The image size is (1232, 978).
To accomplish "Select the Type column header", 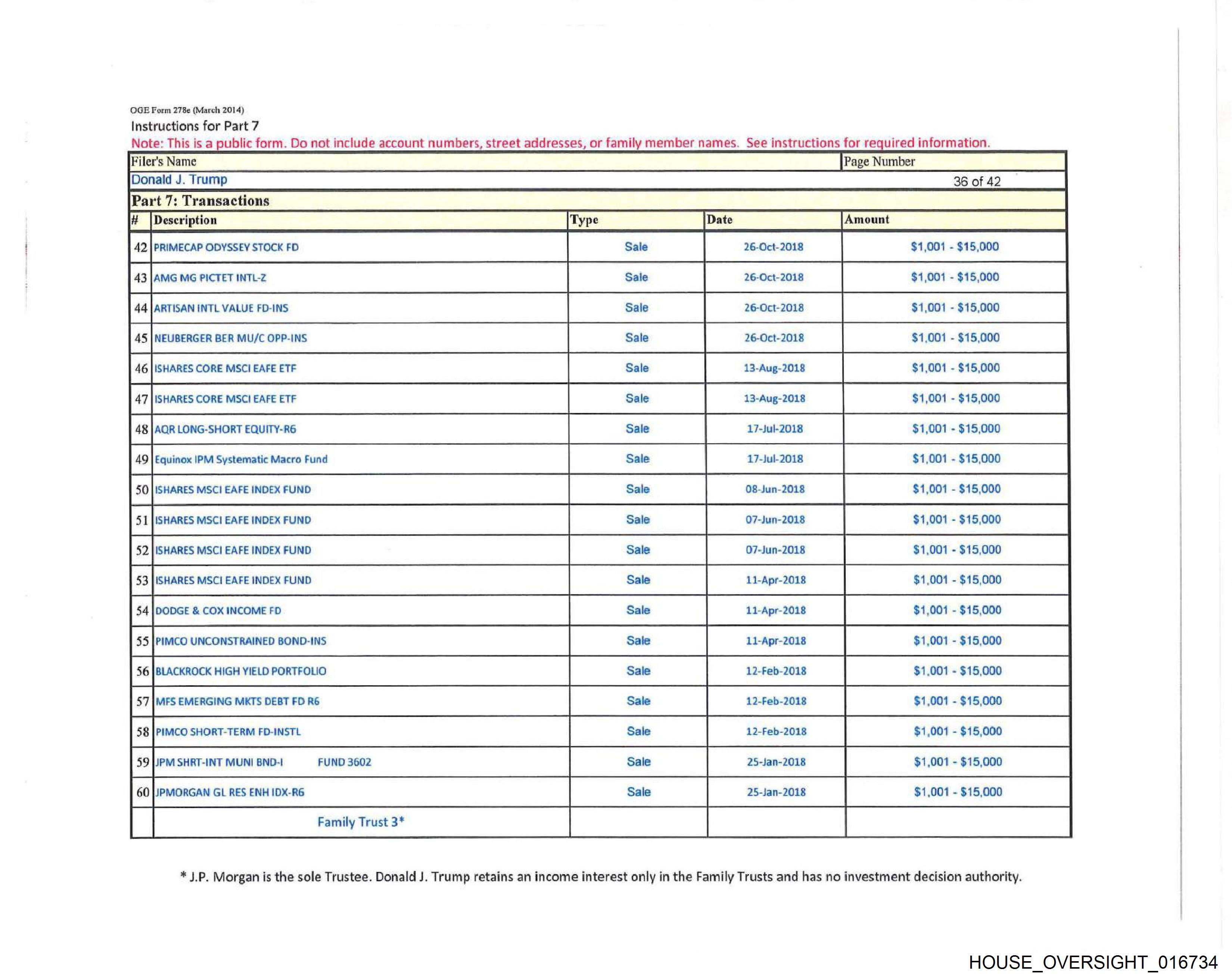I will click(584, 220).
